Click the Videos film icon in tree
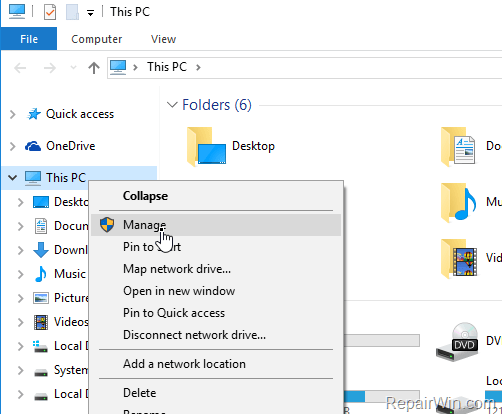This screenshot has height=414, width=502. point(41,322)
